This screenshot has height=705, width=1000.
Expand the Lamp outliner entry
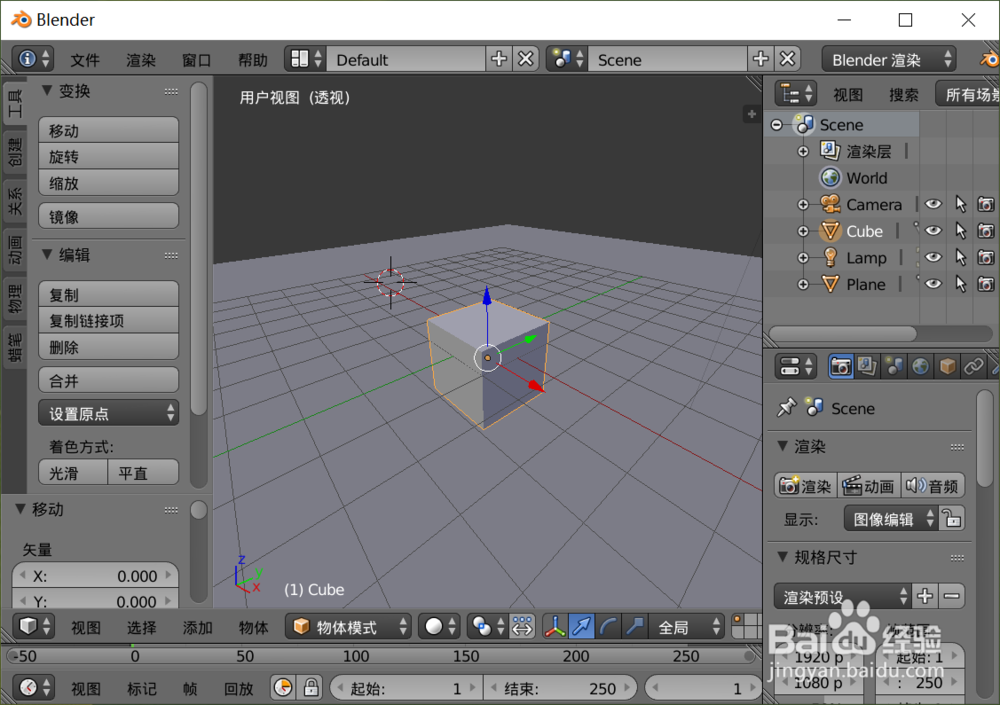(x=803, y=258)
